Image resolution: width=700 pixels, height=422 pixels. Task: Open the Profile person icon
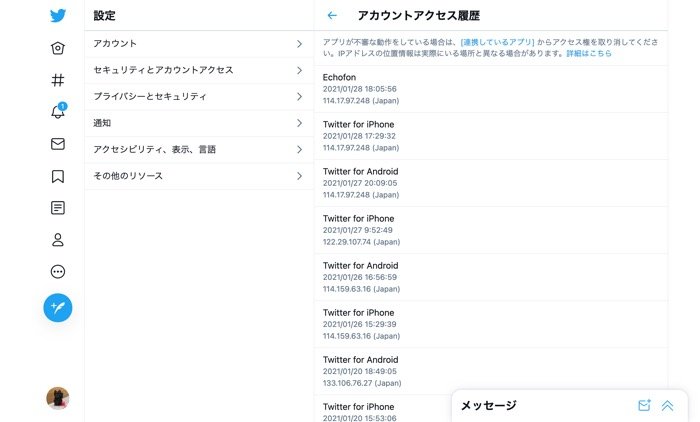coord(58,240)
